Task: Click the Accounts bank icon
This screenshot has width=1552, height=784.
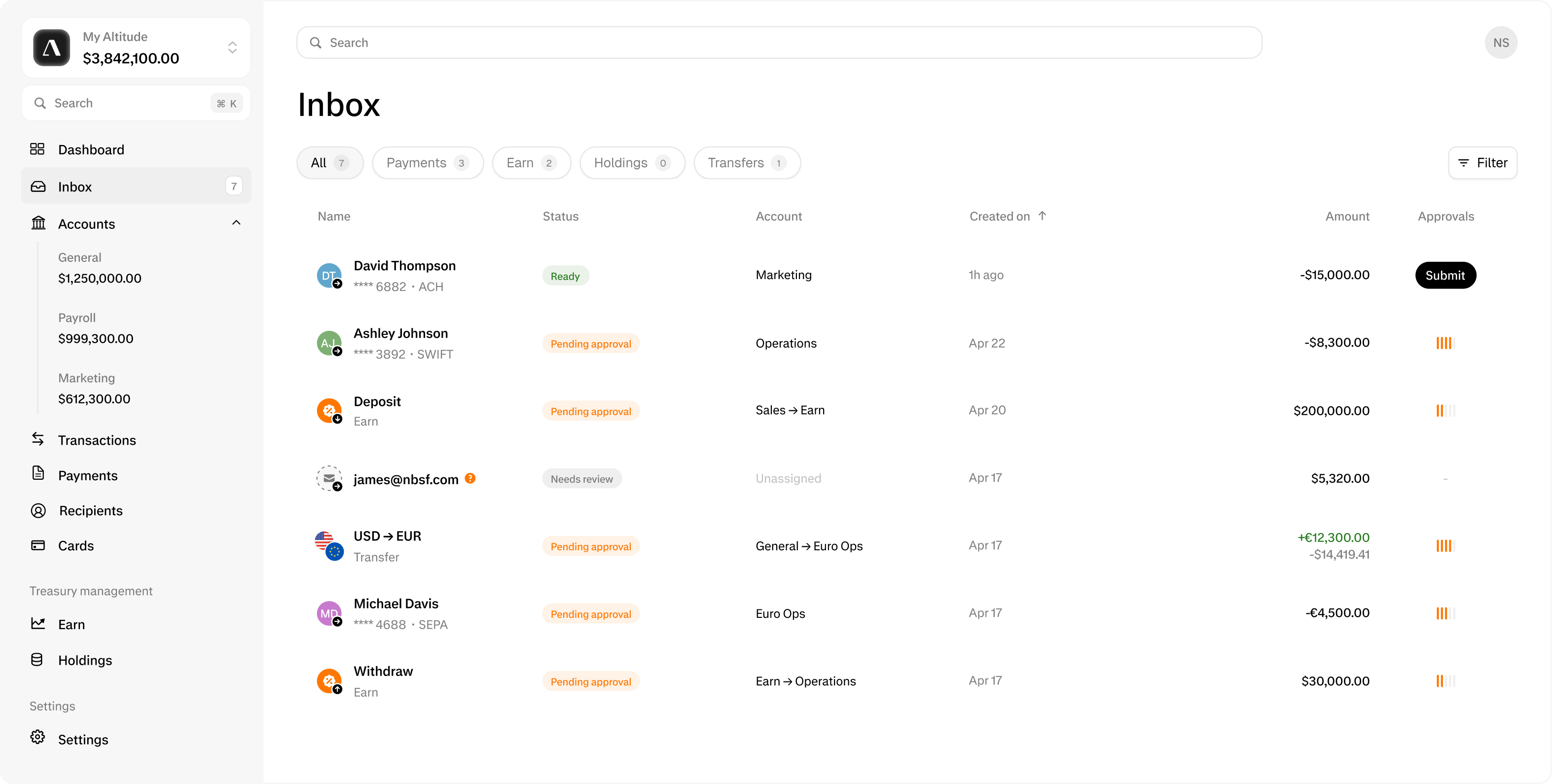Action: coord(38,223)
